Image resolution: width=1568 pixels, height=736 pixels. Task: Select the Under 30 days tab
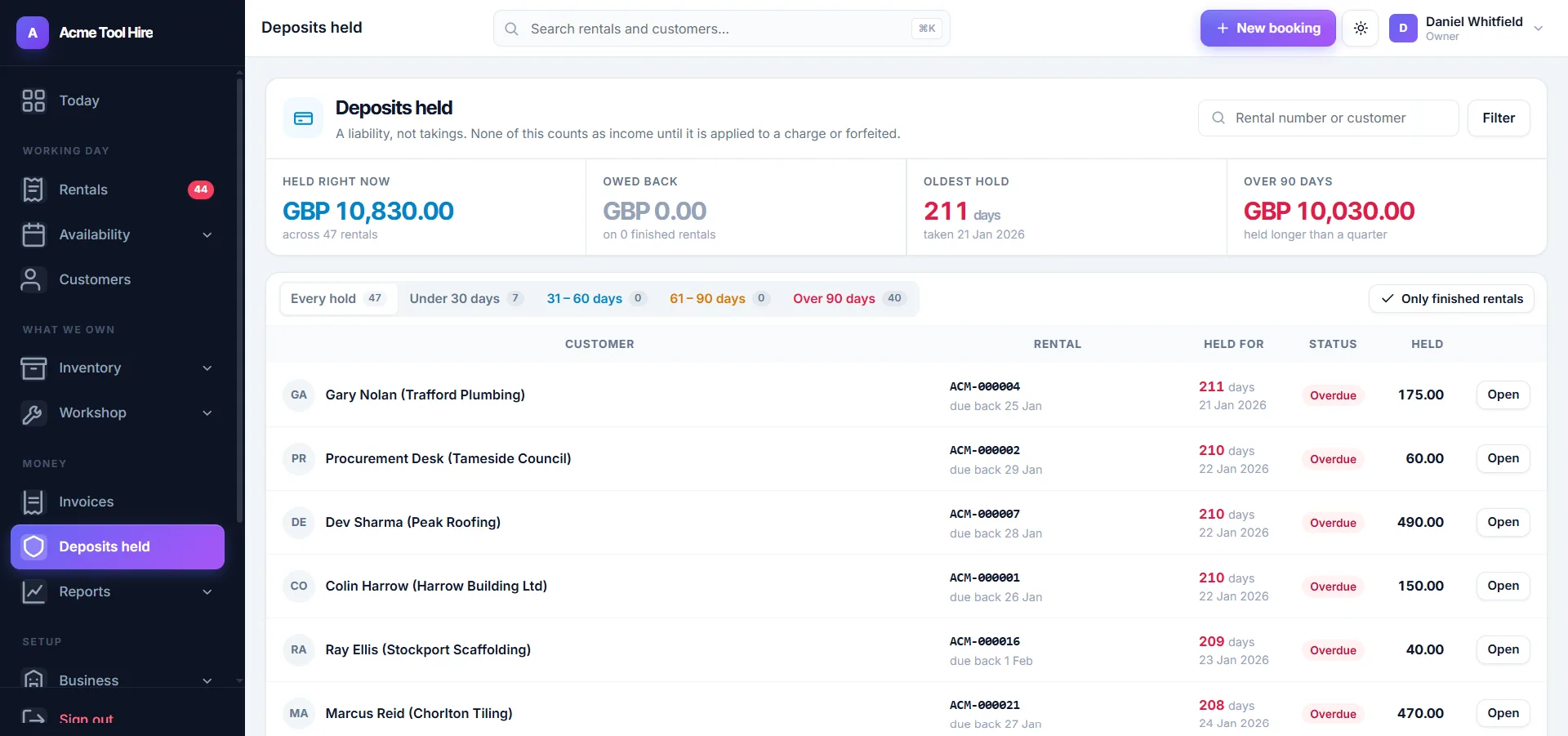coord(466,299)
